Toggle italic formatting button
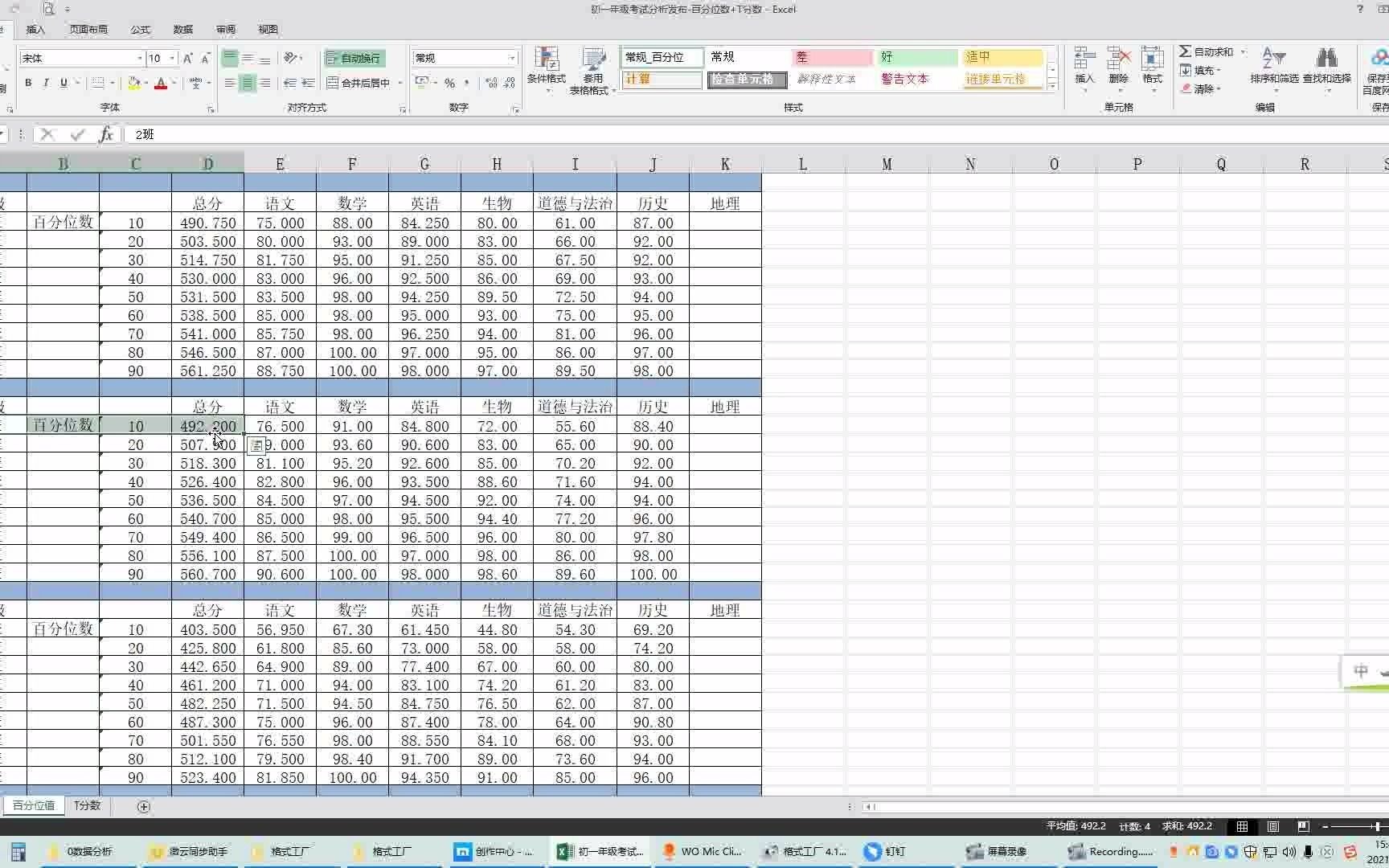This screenshot has height=868, width=1389. point(46,83)
